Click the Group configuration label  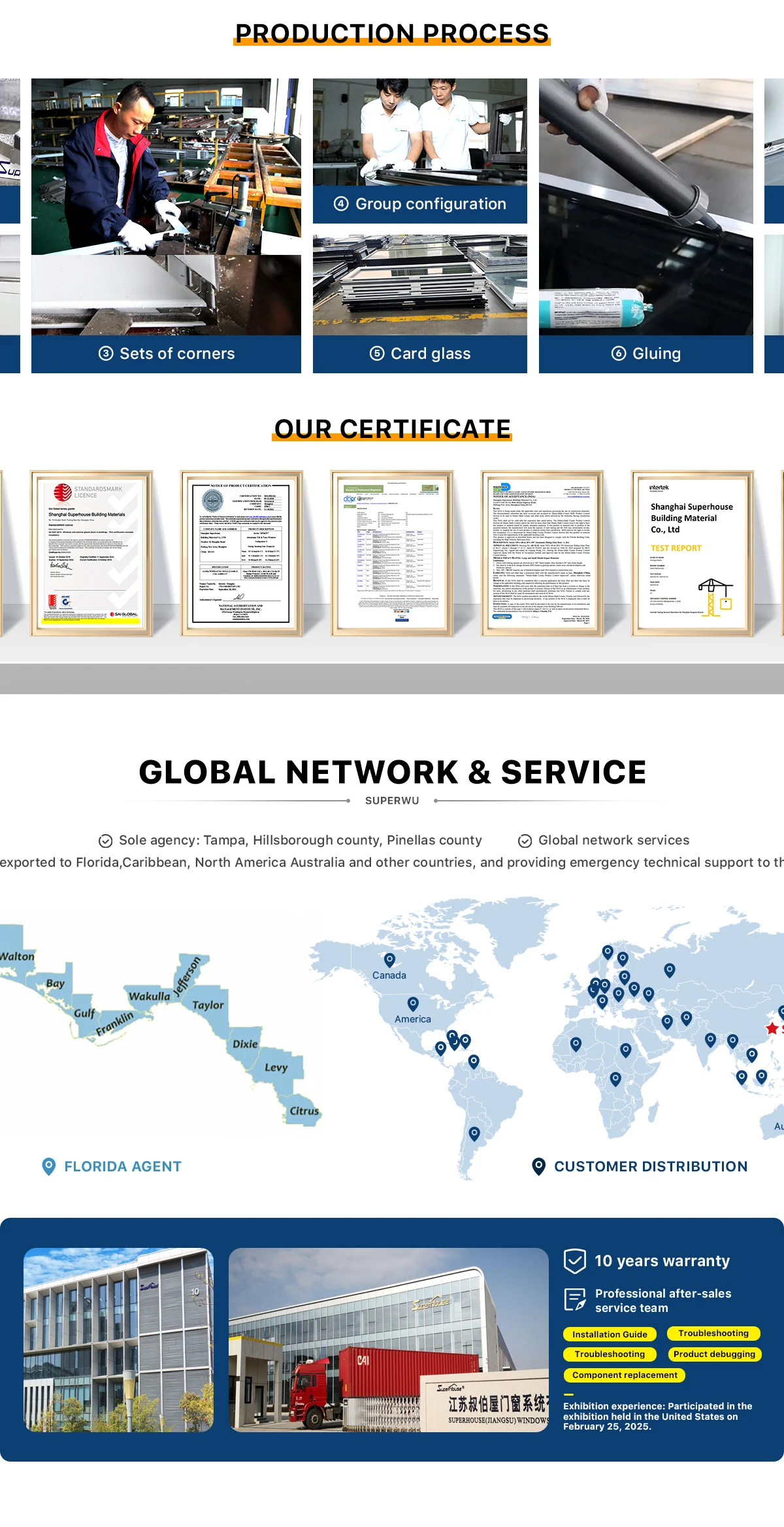click(420, 204)
